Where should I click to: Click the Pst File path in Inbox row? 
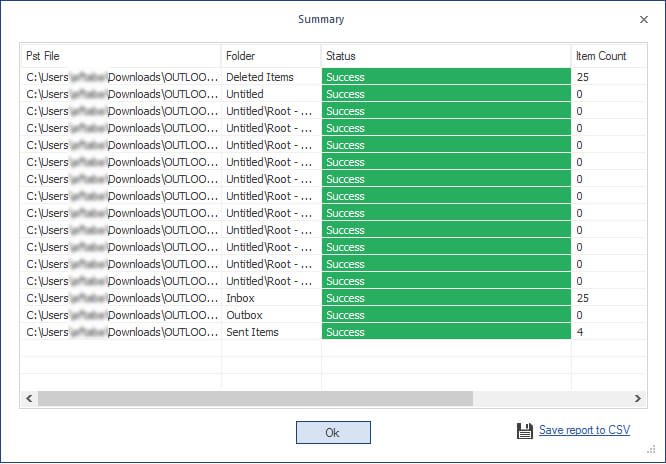point(122,298)
